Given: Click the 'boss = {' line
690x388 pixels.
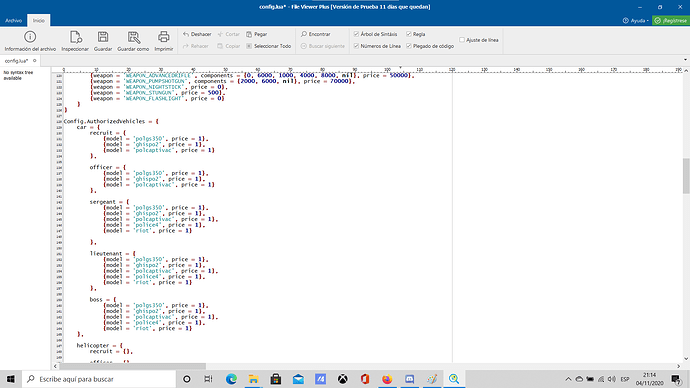Looking at the screenshot, I should click(x=103, y=299).
